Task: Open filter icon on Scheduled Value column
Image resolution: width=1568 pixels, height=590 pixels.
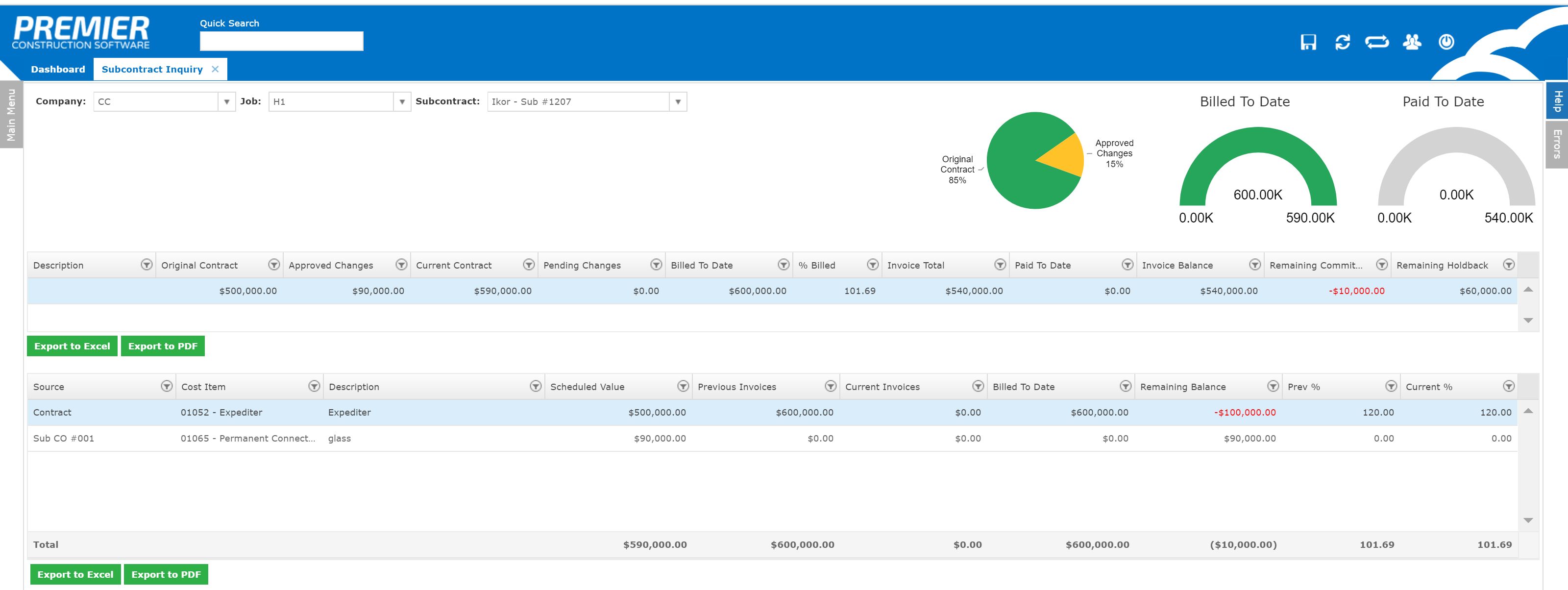Action: click(x=683, y=387)
